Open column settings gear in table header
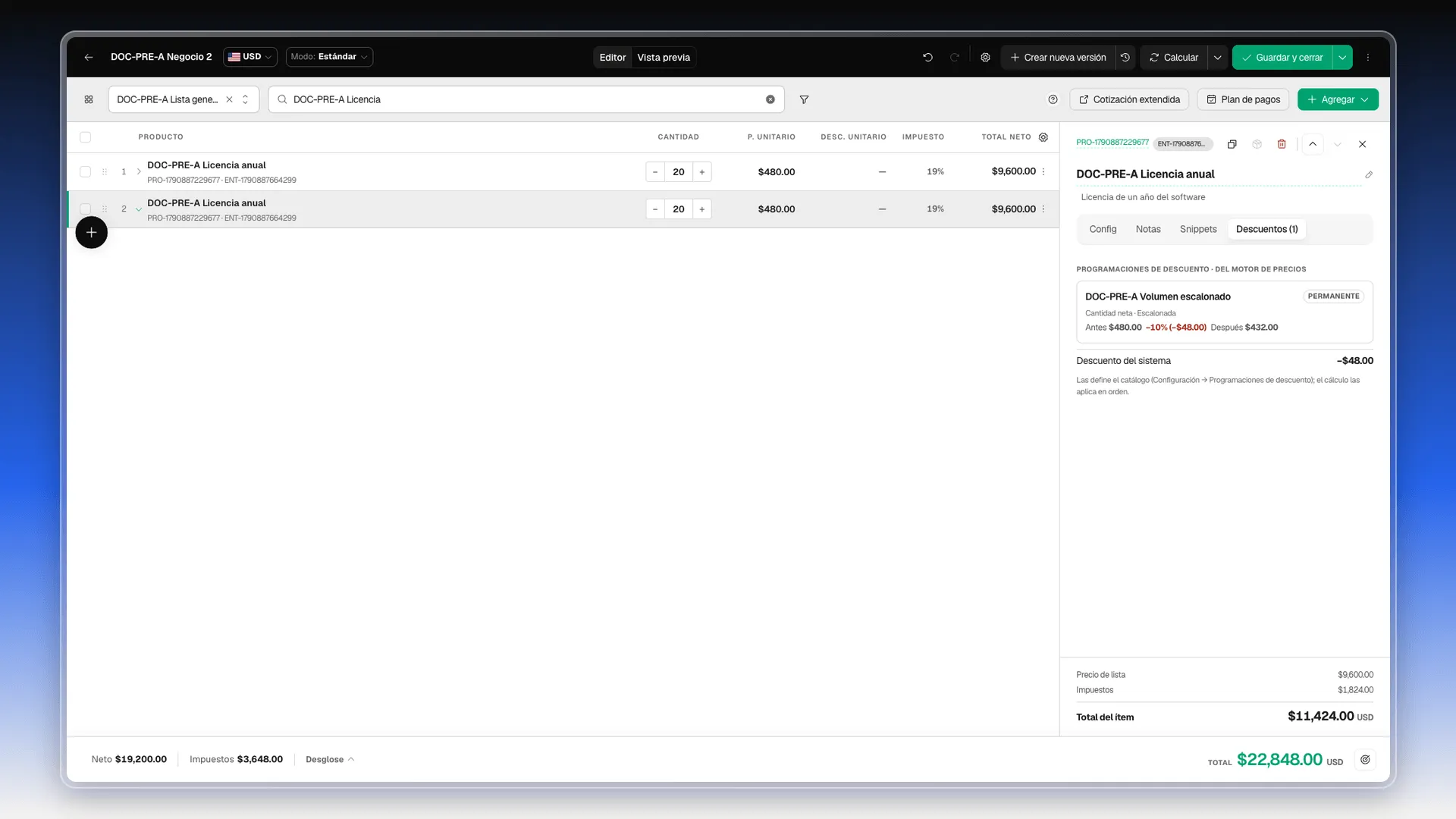 (1043, 137)
